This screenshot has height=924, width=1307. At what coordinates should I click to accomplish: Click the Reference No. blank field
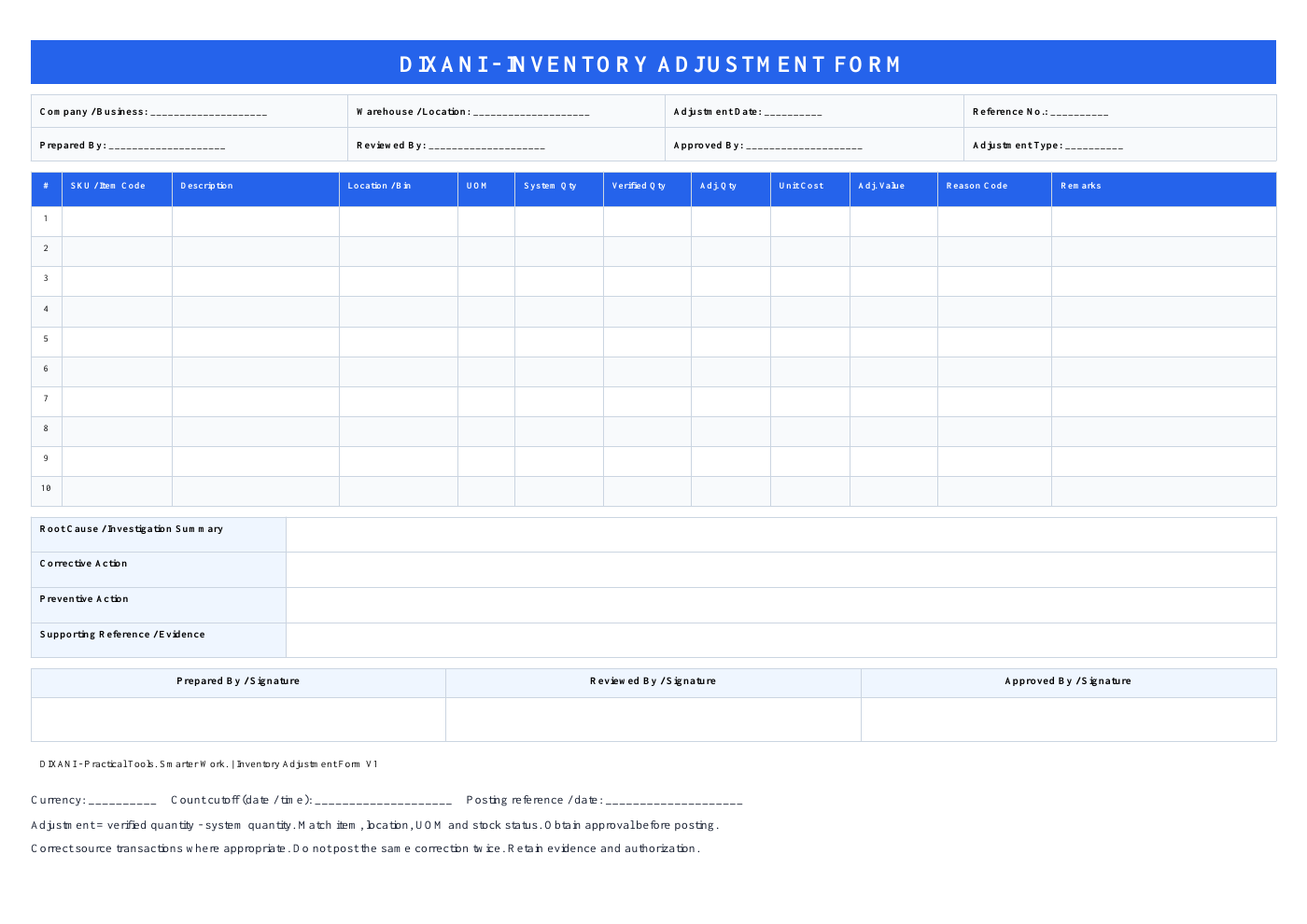1079,114
